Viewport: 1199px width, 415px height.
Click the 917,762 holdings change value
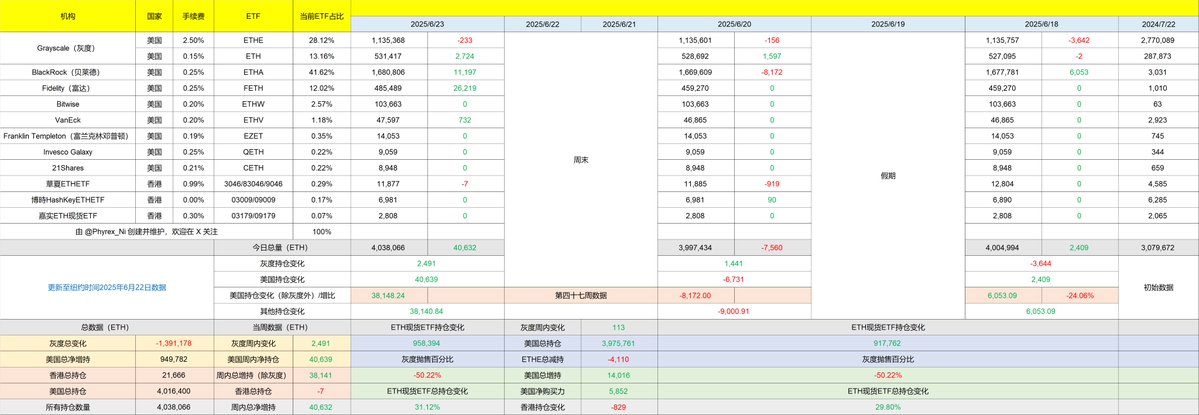pyautogui.click(x=888, y=344)
